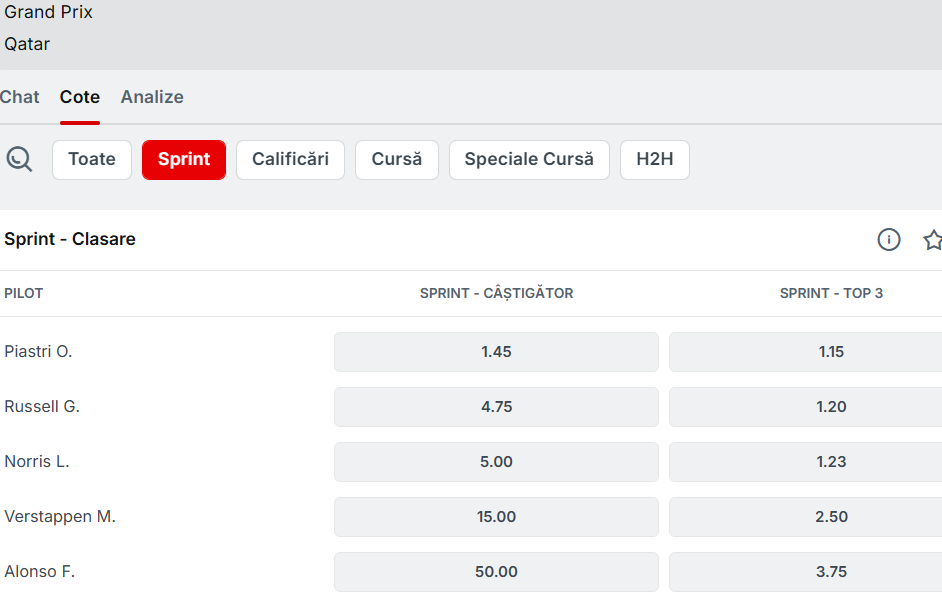Select the H2H filter

[x=655, y=160]
